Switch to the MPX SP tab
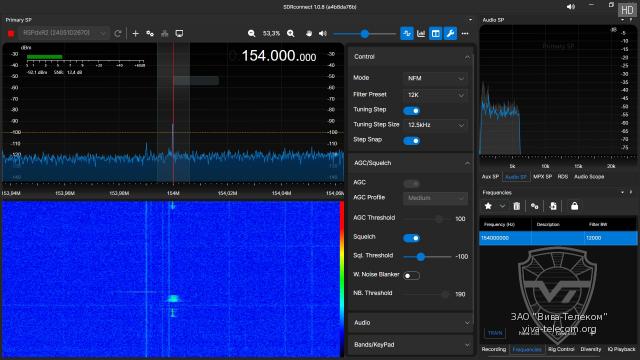 pos(542,177)
